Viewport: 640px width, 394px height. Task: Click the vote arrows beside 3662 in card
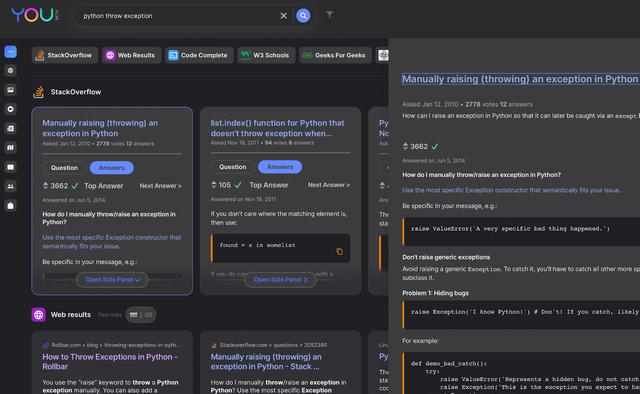point(45,186)
